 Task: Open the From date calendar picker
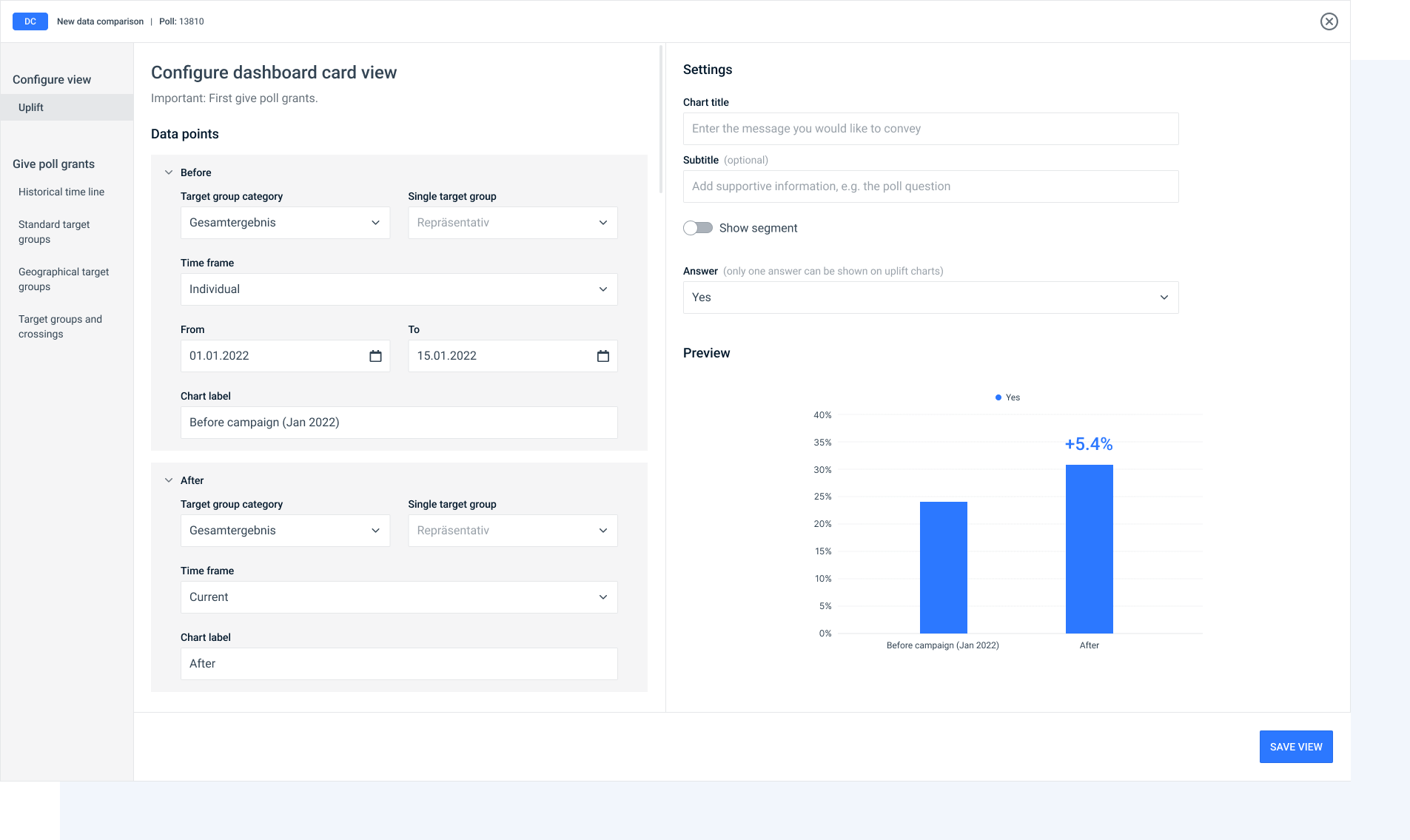coord(375,356)
